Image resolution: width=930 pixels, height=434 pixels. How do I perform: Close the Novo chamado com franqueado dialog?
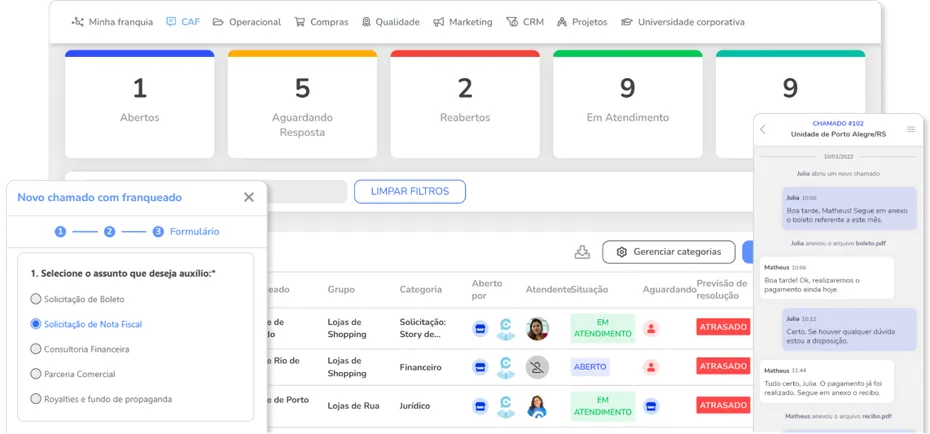(249, 197)
